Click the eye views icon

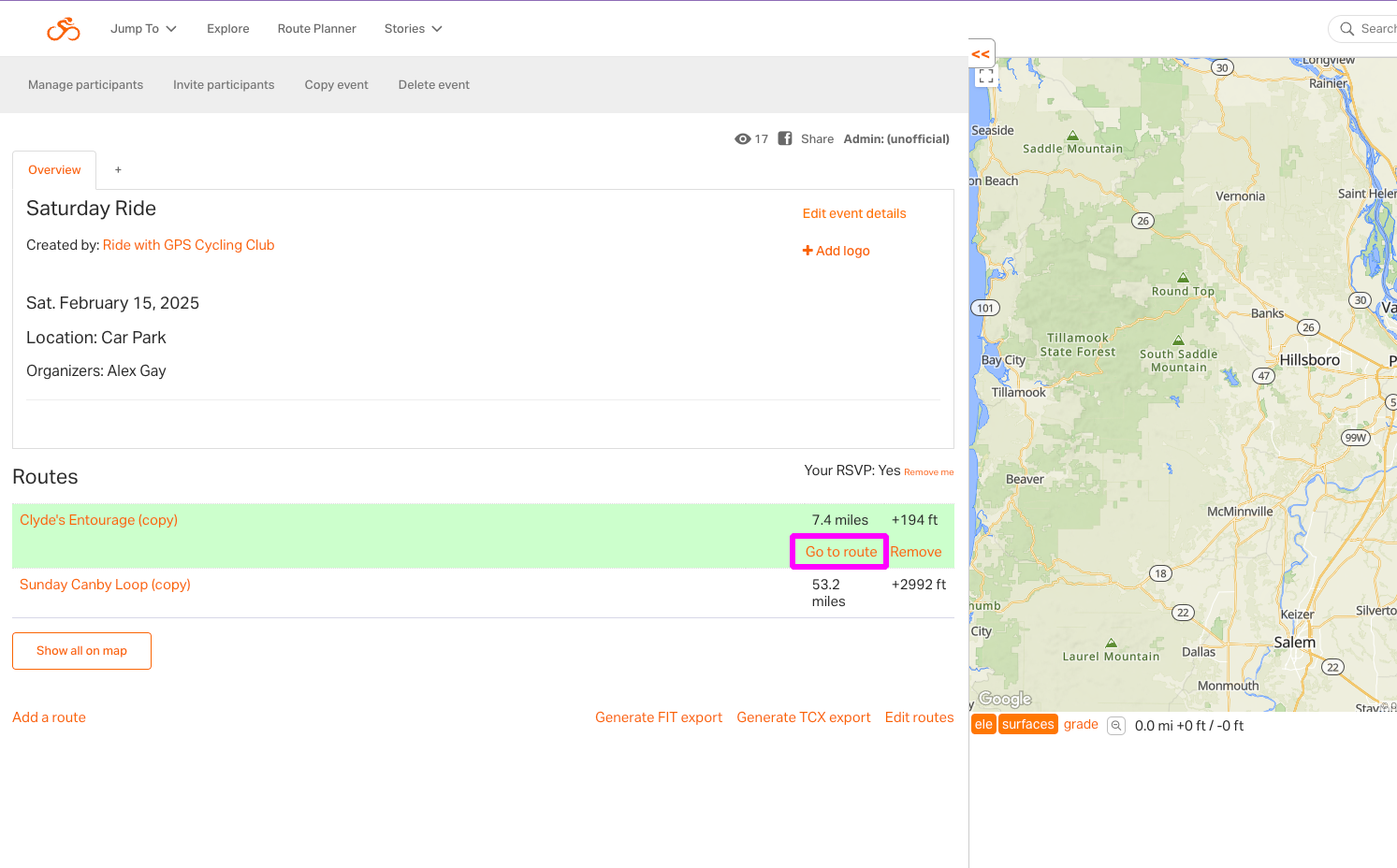tap(743, 139)
